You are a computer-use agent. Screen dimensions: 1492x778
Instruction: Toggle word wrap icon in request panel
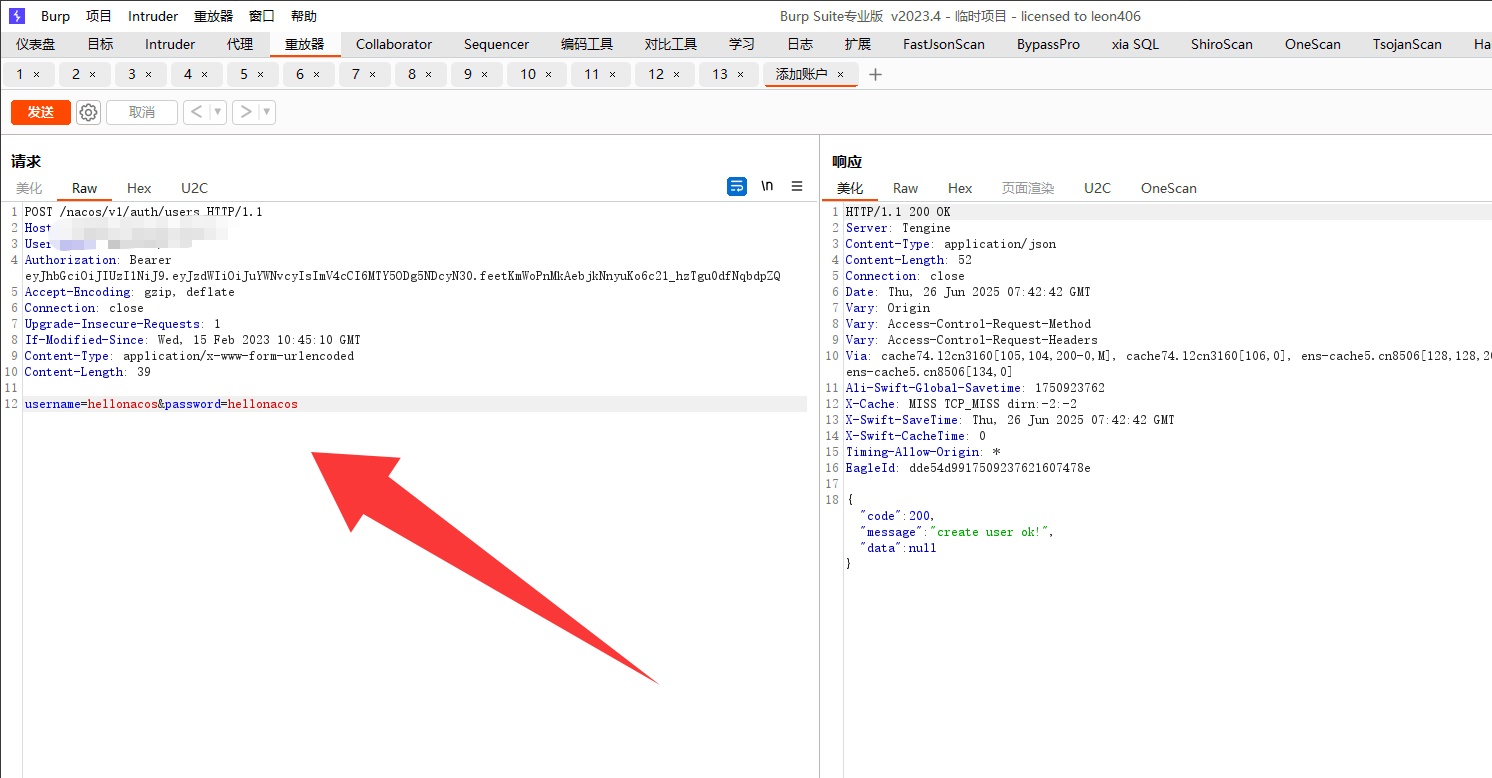point(737,186)
